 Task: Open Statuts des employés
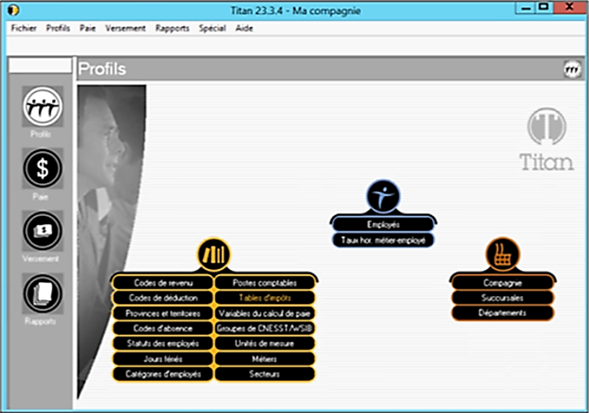[163, 343]
